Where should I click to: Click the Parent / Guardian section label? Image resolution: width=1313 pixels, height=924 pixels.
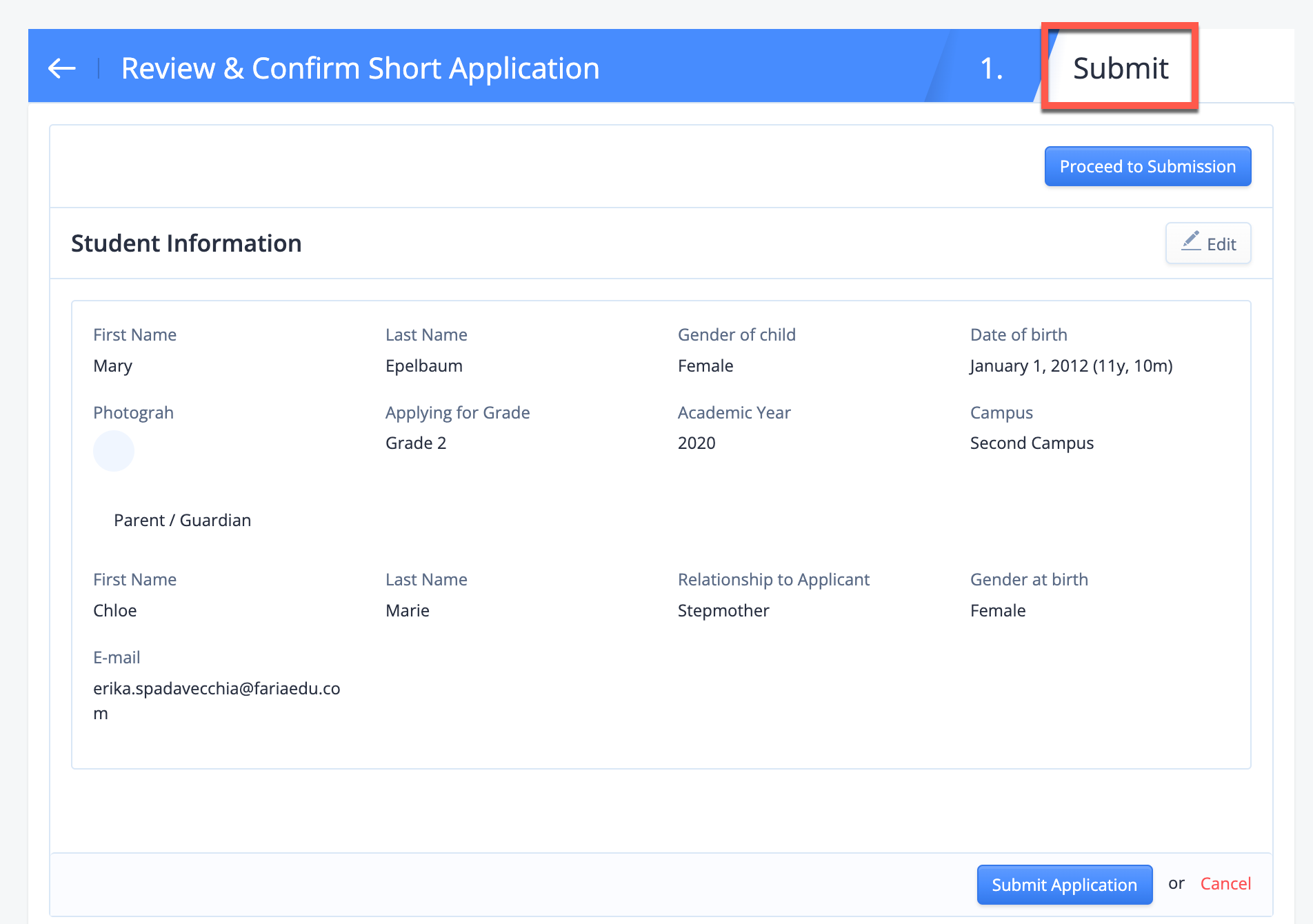click(182, 520)
